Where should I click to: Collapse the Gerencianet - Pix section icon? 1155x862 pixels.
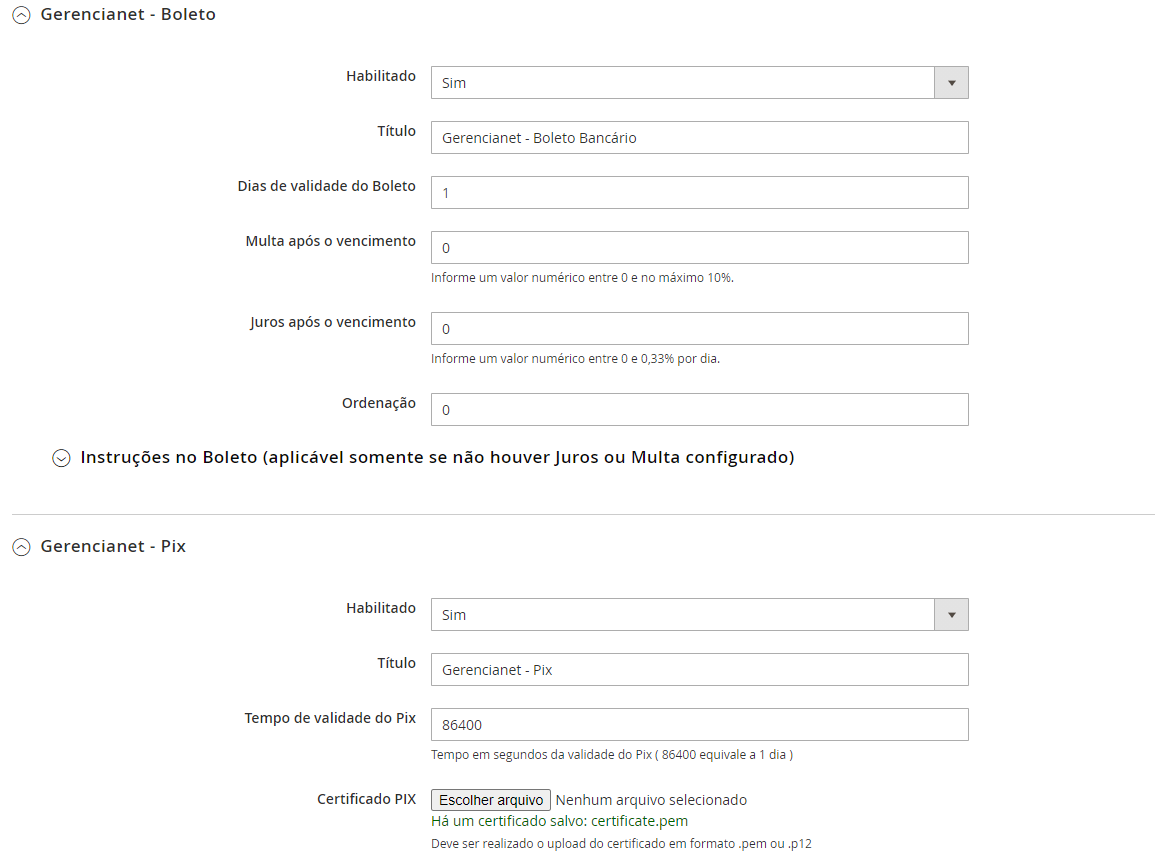(21, 548)
